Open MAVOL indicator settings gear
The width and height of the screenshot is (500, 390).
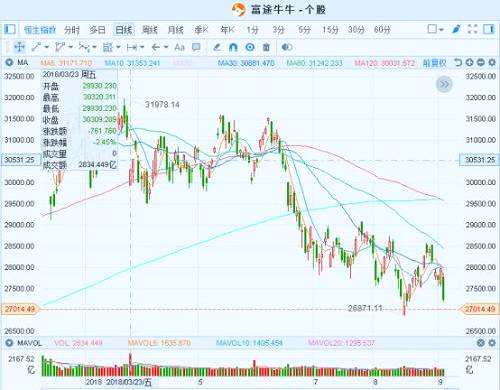click(x=492, y=343)
